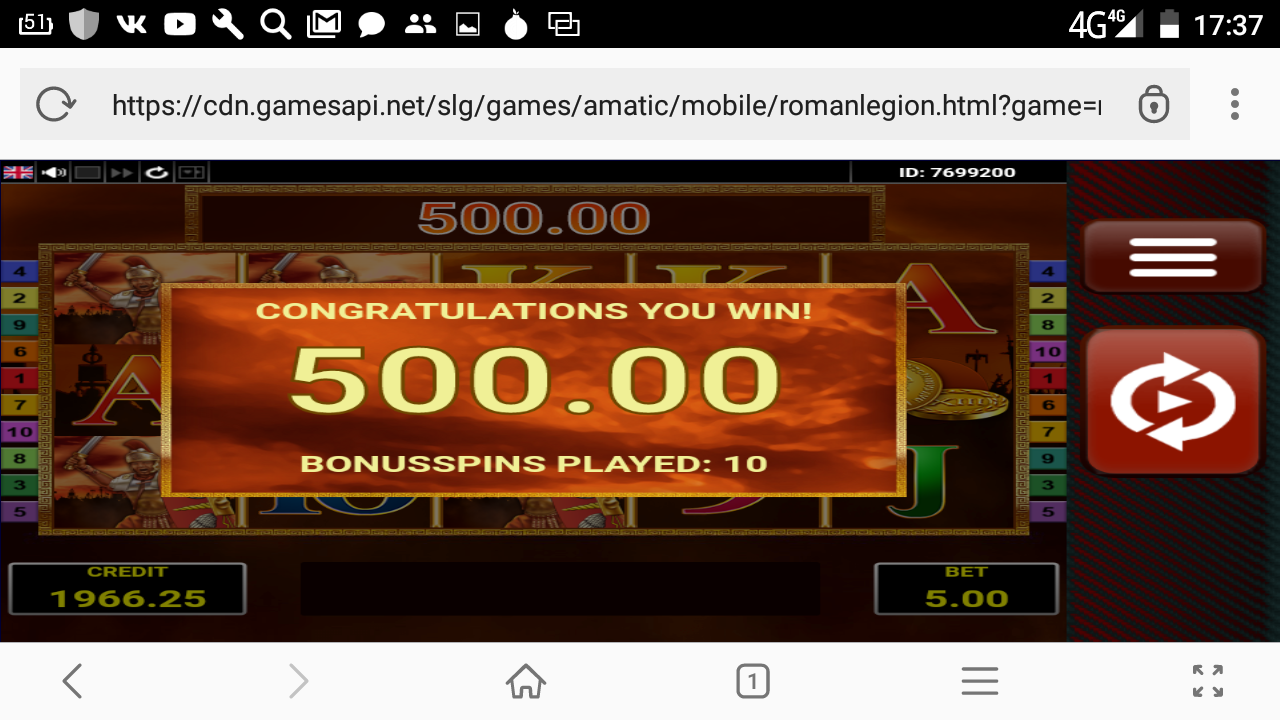Go to browser home page icon
Image resolution: width=1280 pixels, height=720 pixels.
526,681
